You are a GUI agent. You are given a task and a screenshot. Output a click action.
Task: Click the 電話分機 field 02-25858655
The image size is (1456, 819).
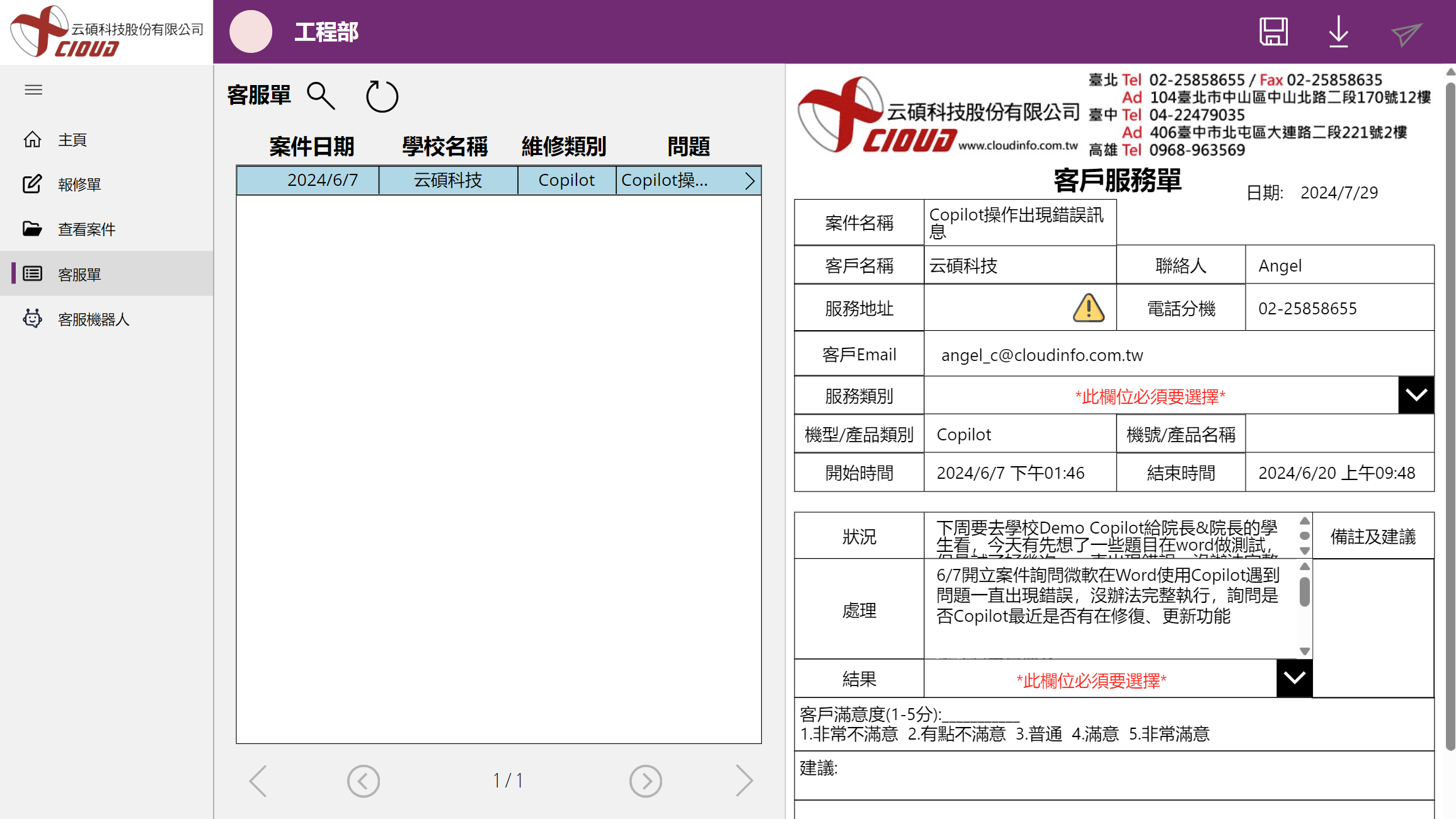[1339, 307]
